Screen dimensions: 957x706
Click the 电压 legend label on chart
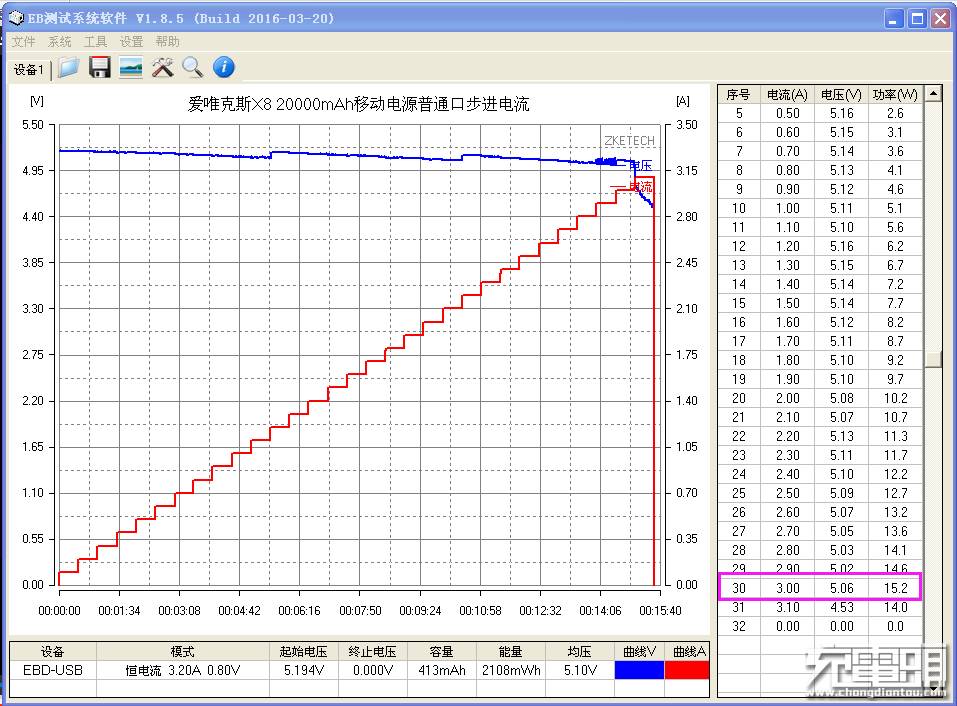pos(641,165)
